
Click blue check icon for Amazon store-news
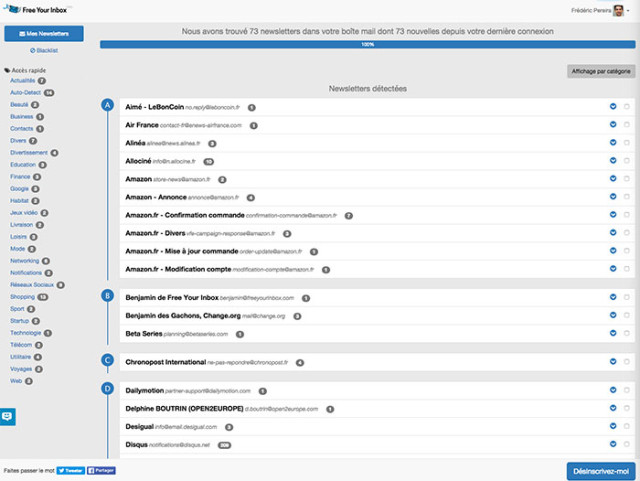pos(613,178)
